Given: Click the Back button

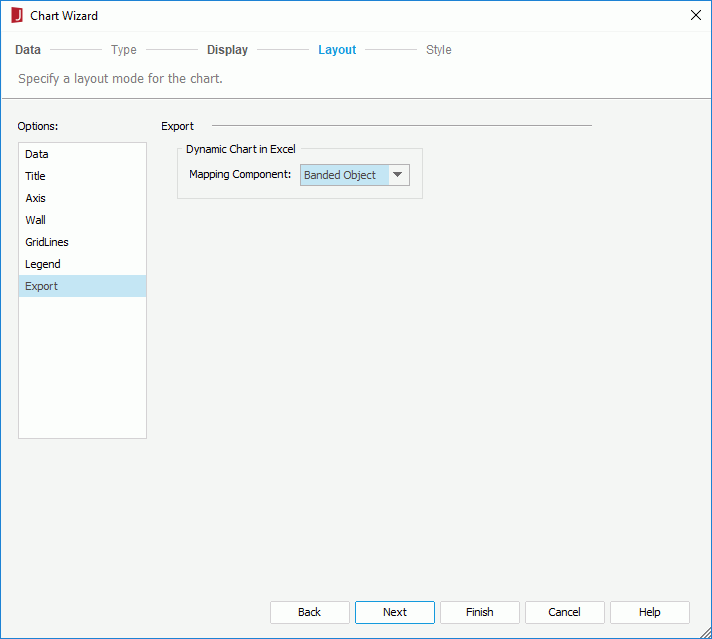Looking at the screenshot, I should (x=310, y=612).
